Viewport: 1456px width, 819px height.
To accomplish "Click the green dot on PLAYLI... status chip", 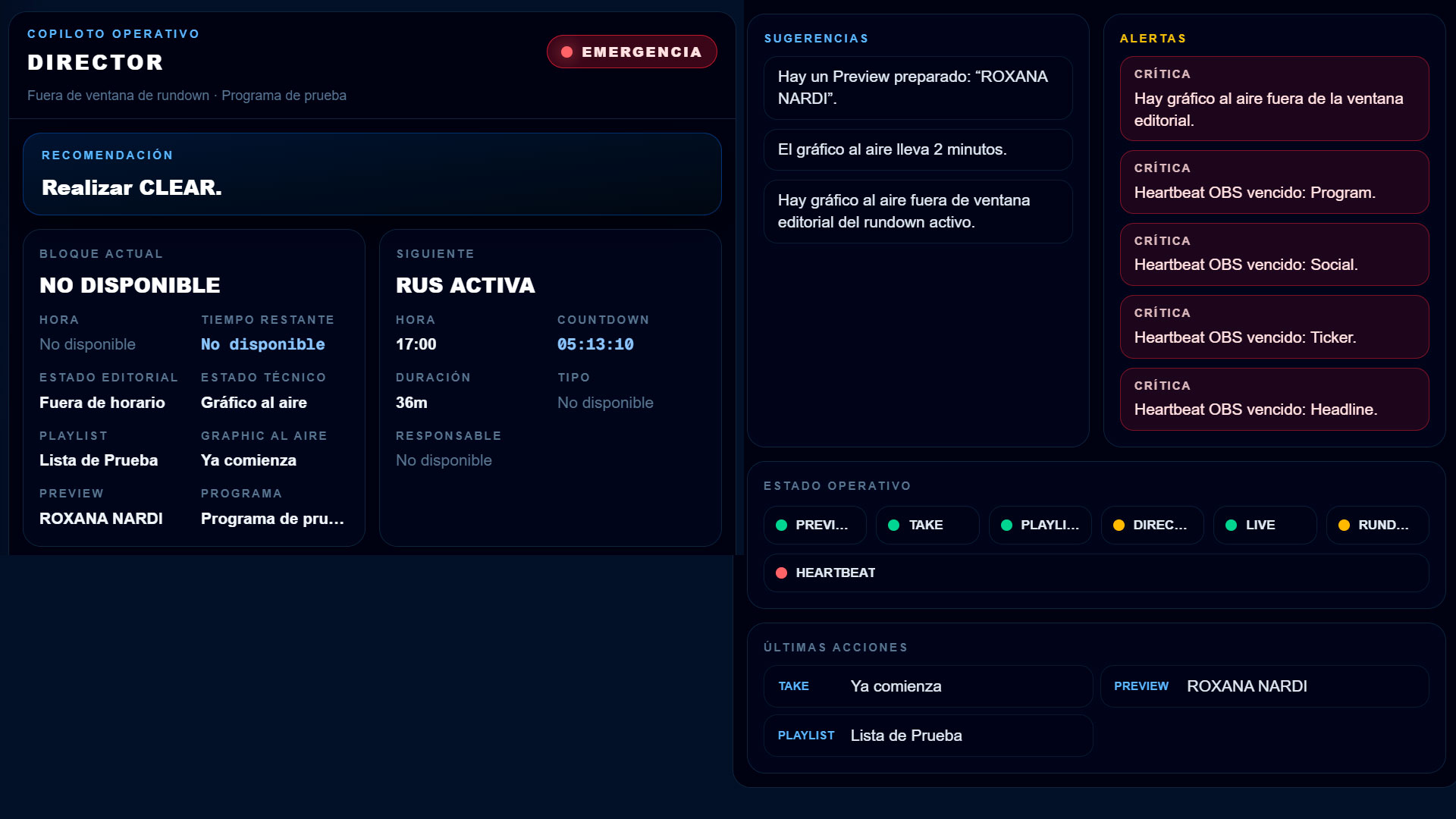I will point(1006,525).
